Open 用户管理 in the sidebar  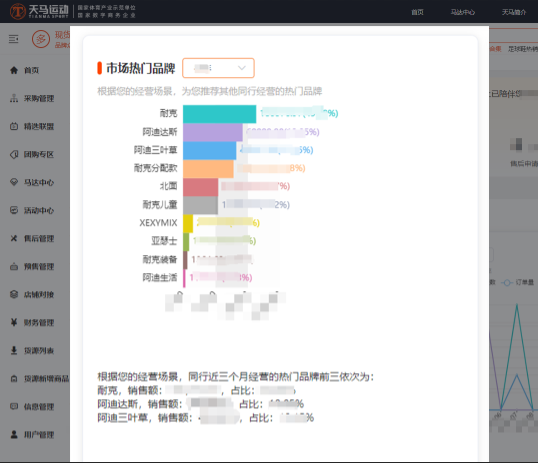point(32,435)
